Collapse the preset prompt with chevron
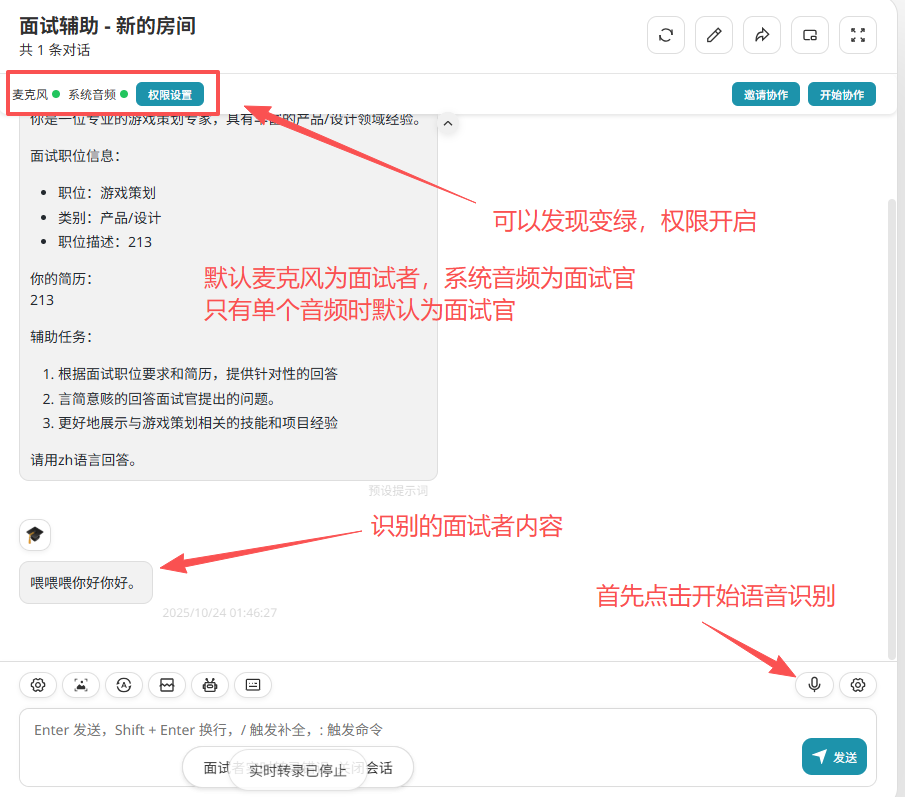 [x=448, y=122]
